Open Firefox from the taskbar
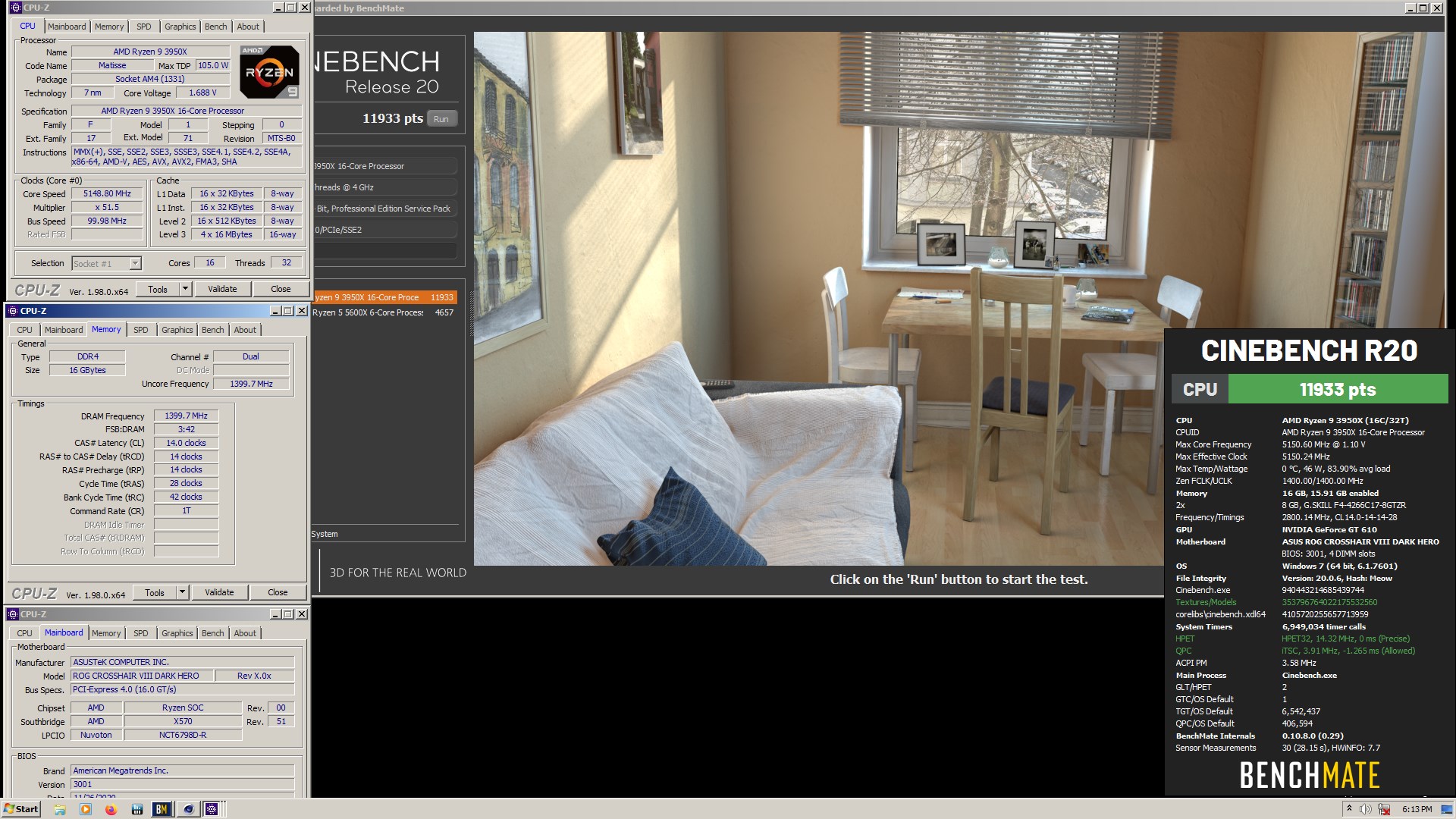 point(111,809)
